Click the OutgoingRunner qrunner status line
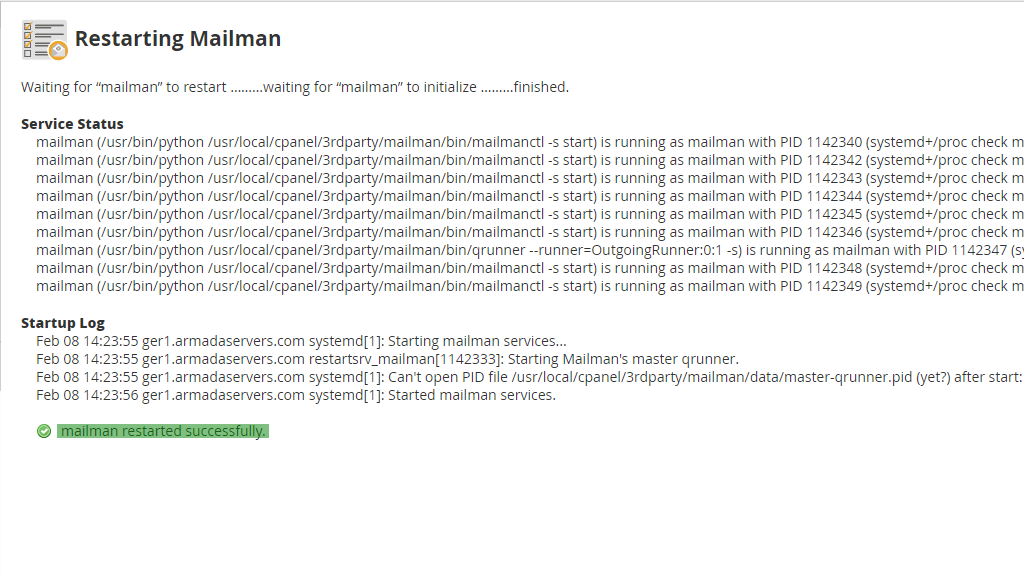Screen dimensions: 1024x576 (x=530, y=250)
